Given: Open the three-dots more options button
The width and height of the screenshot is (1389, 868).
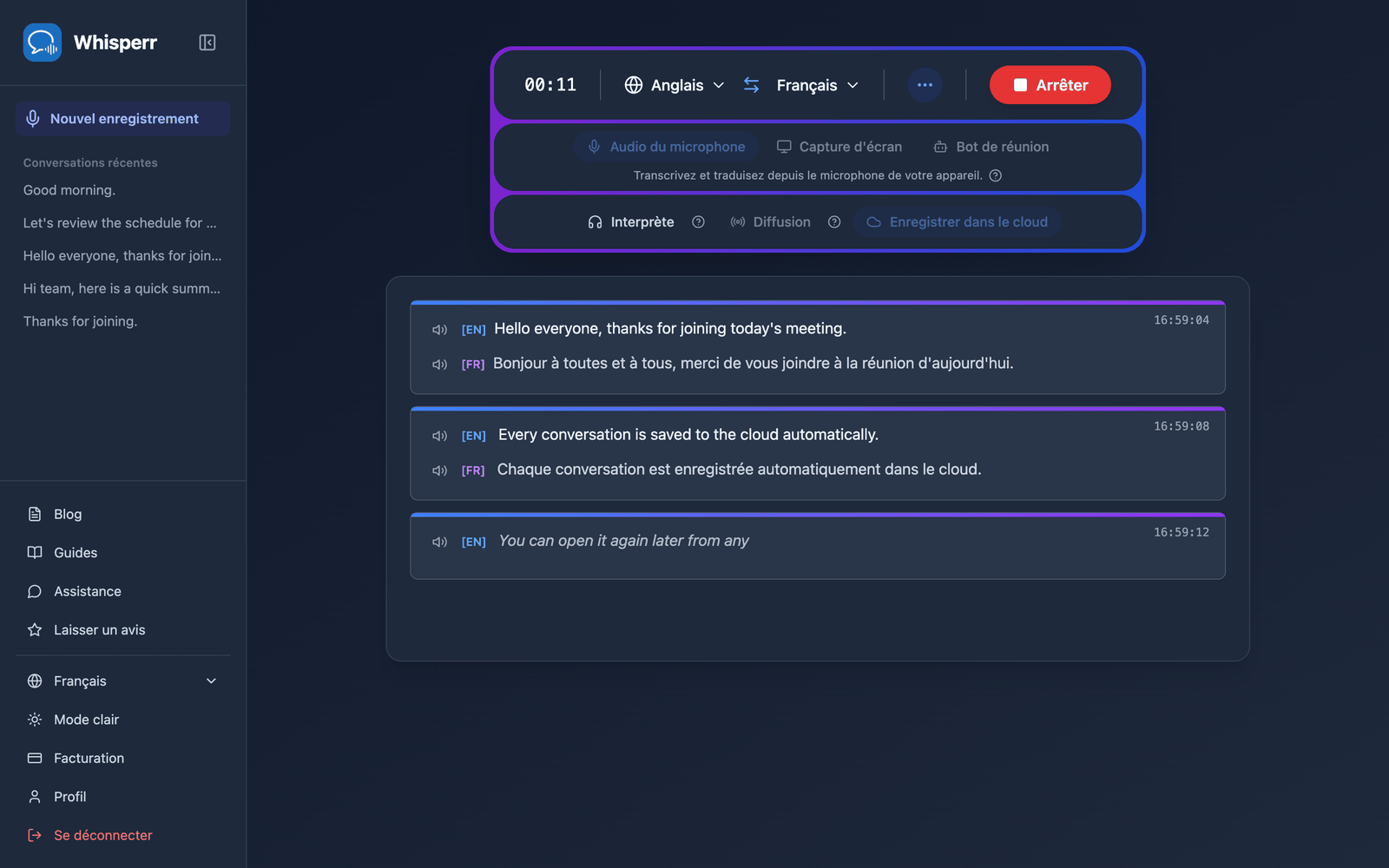Looking at the screenshot, I should (925, 85).
